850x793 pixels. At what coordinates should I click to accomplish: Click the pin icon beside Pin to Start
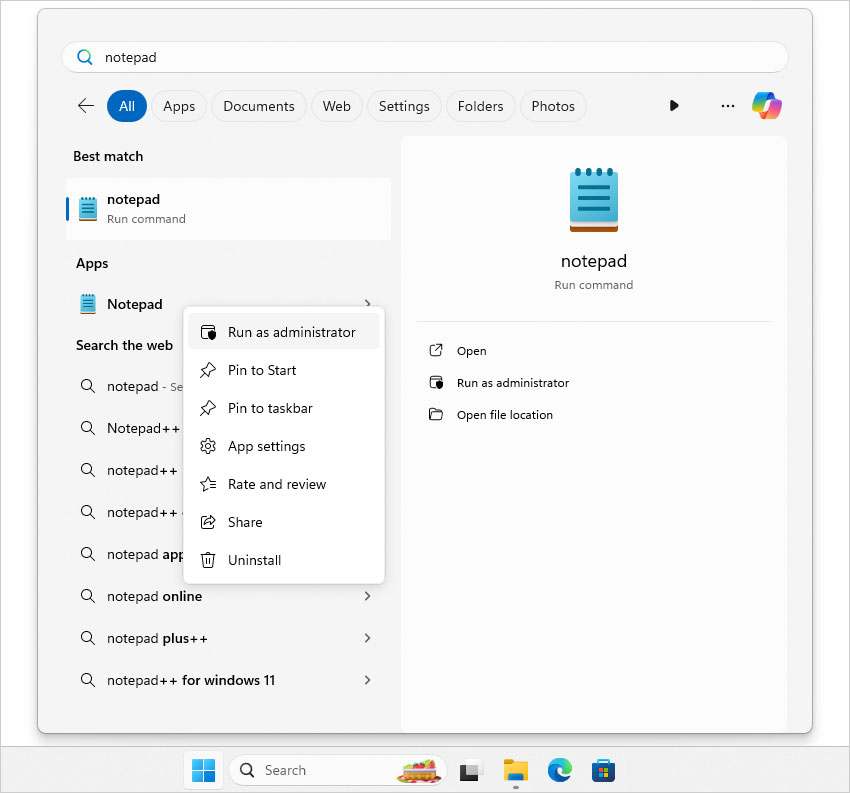click(208, 370)
